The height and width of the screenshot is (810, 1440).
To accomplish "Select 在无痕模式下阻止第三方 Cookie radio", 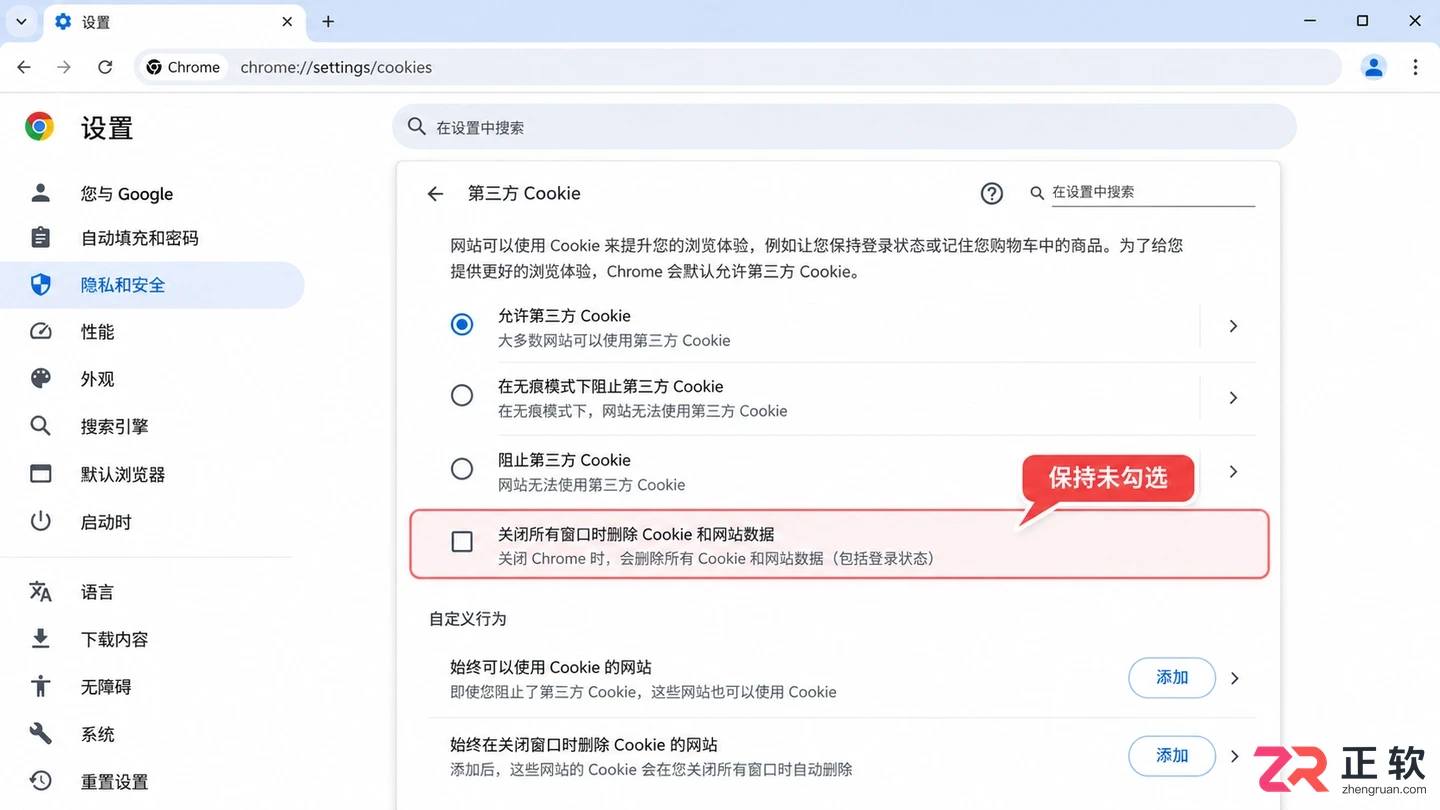I will coord(462,396).
